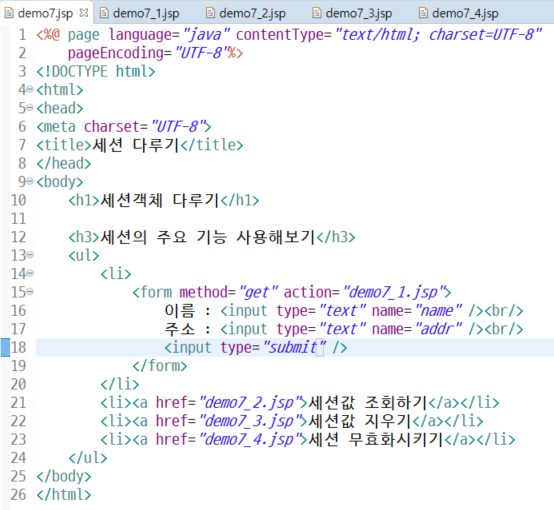
Task: Click the pageEncoding "UTF-8" value
Action: tap(201, 53)
